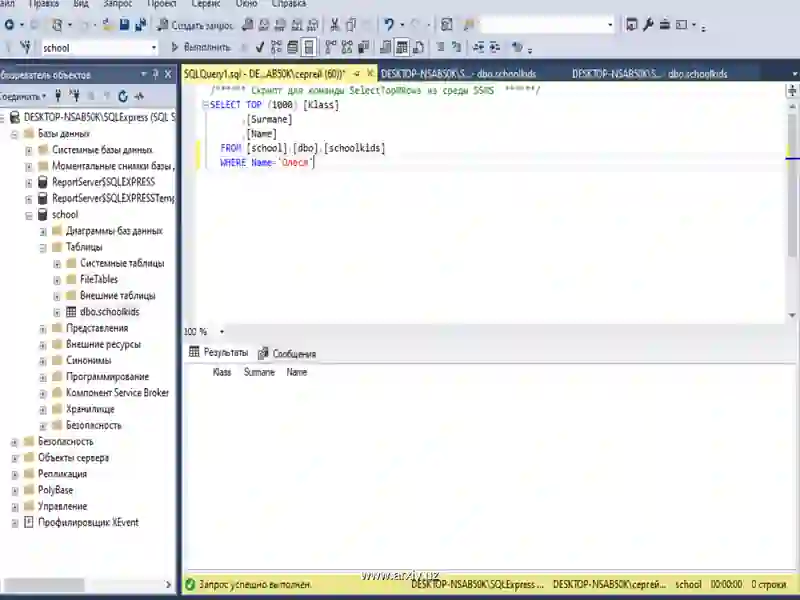Screen dimensions: 800x600
Task: Pin the Object Explorer panel
Action: [156, 74]
